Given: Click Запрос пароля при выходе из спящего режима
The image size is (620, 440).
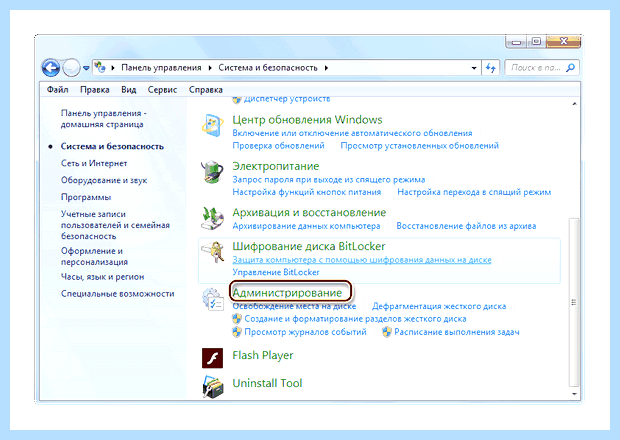Looking at the screenshot, I should pyautogui.click(x=329, y=180).
